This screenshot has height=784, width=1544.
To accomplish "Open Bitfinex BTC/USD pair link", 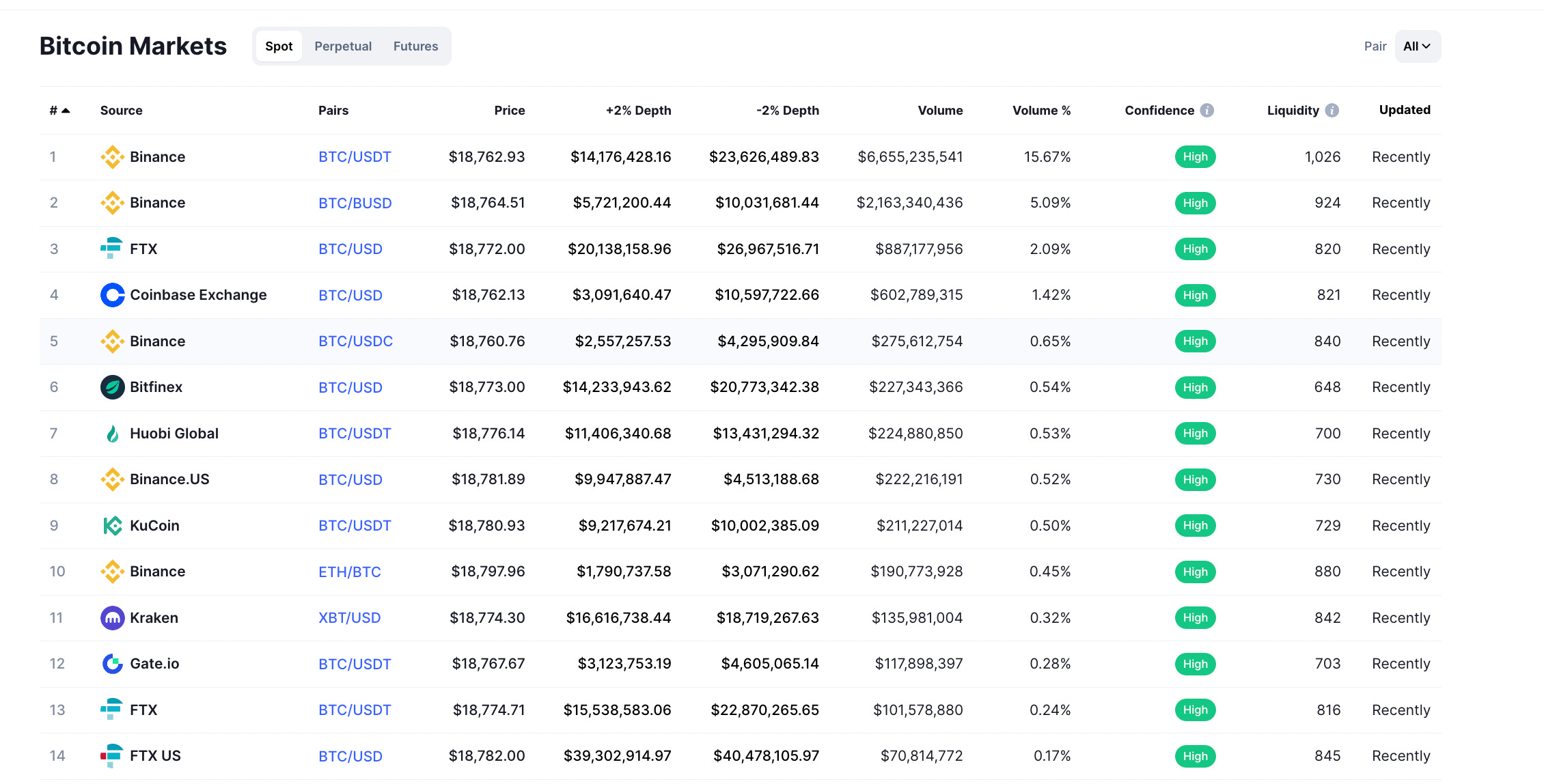I will 350,387.
